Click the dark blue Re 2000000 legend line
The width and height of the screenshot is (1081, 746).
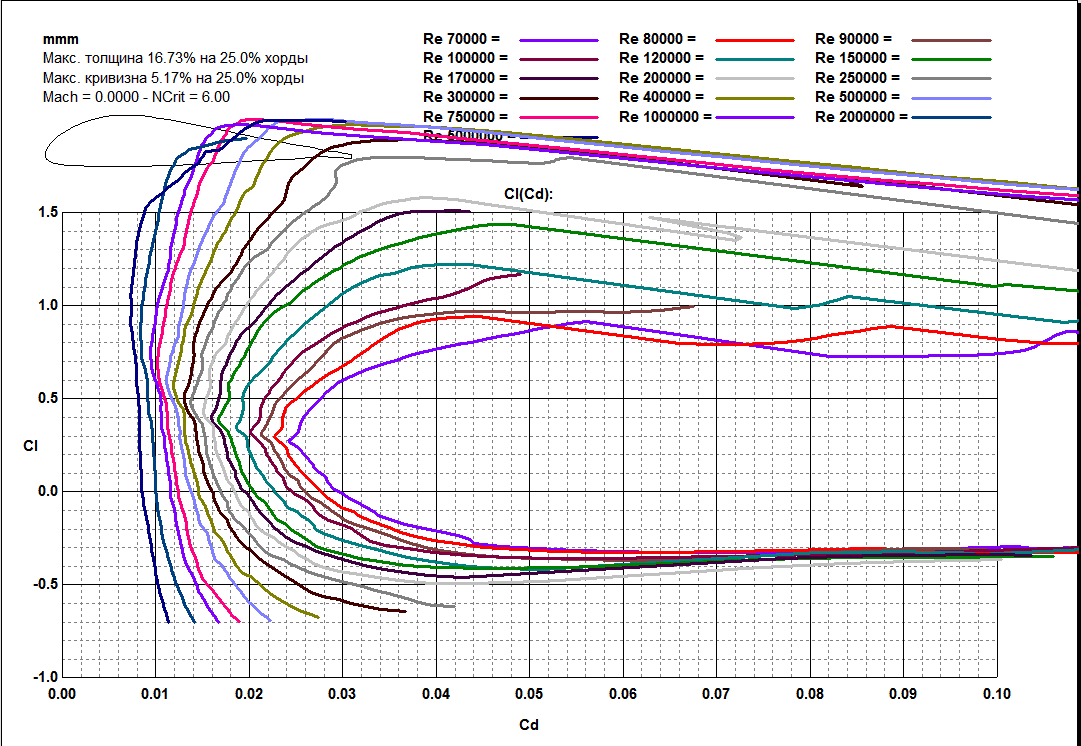click(x=950, y=117)
